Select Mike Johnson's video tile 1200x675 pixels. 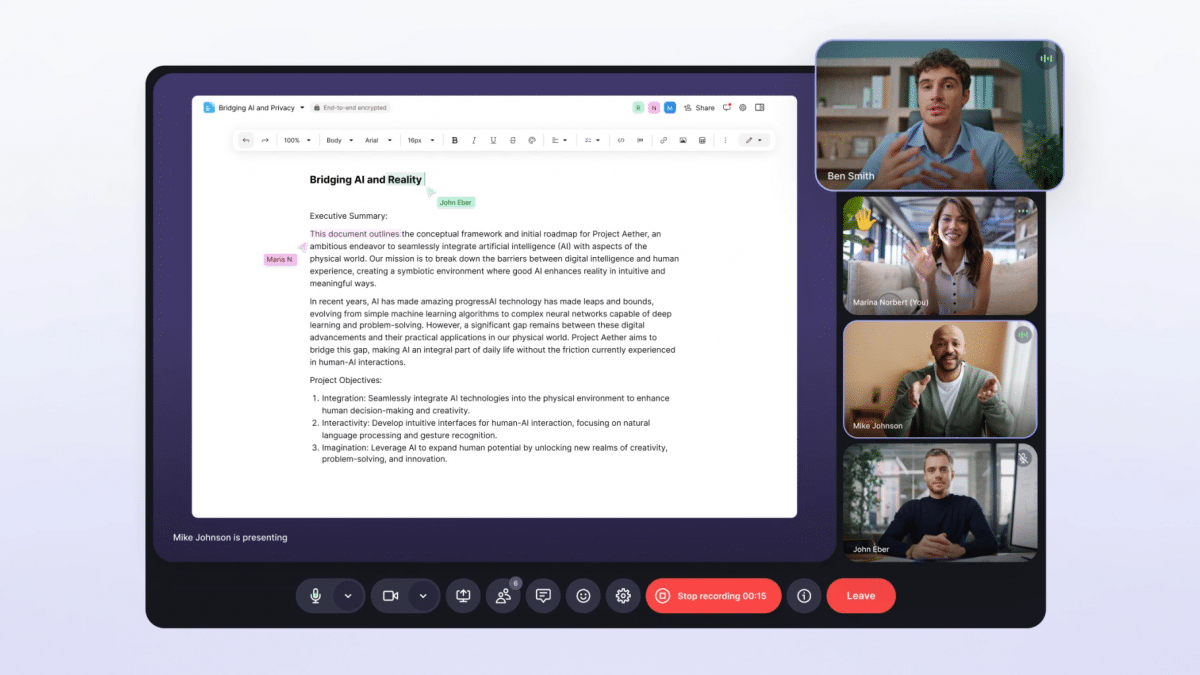pos(940,379)
